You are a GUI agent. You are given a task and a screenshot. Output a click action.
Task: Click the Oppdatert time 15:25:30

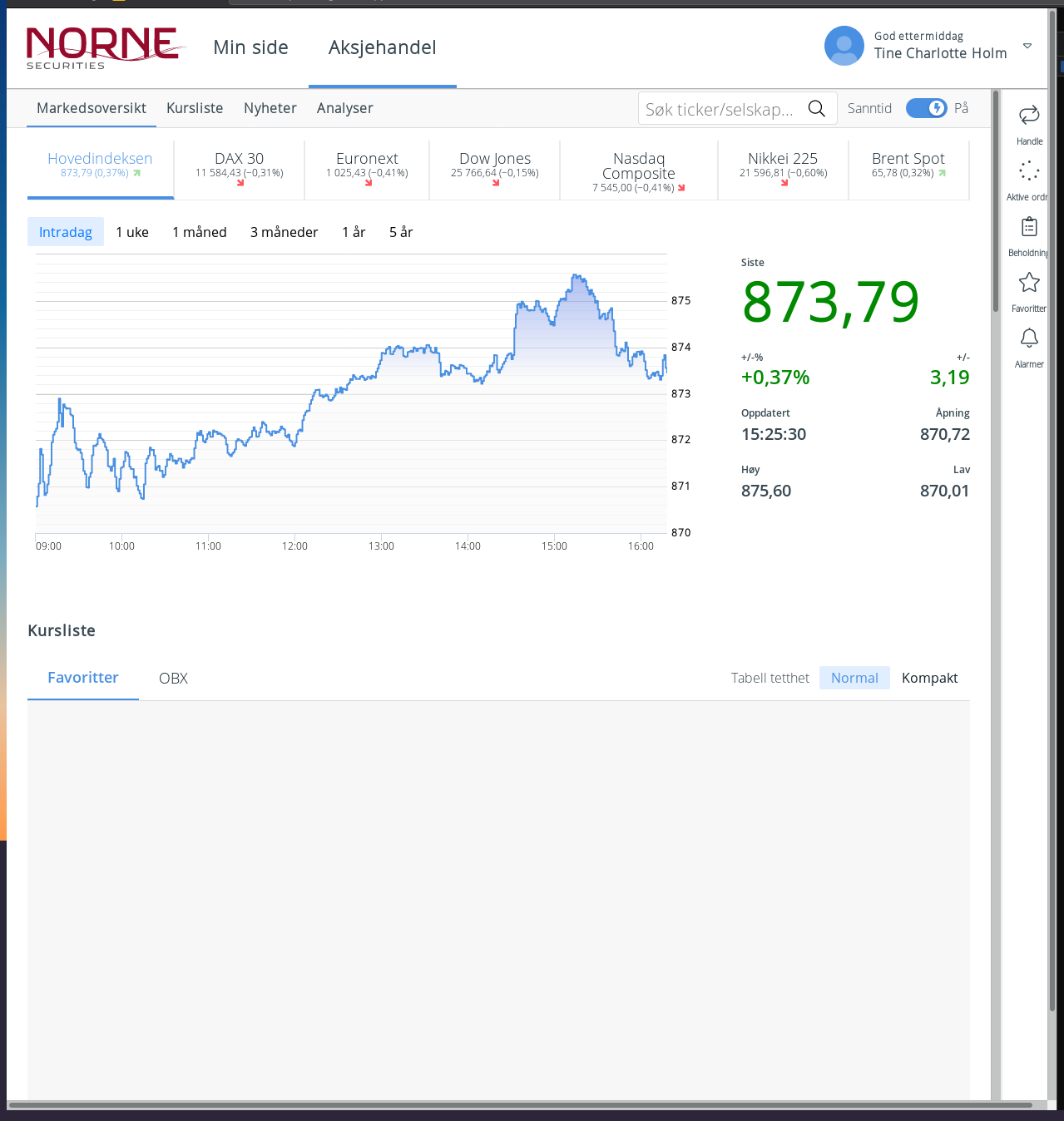[774, 434]
